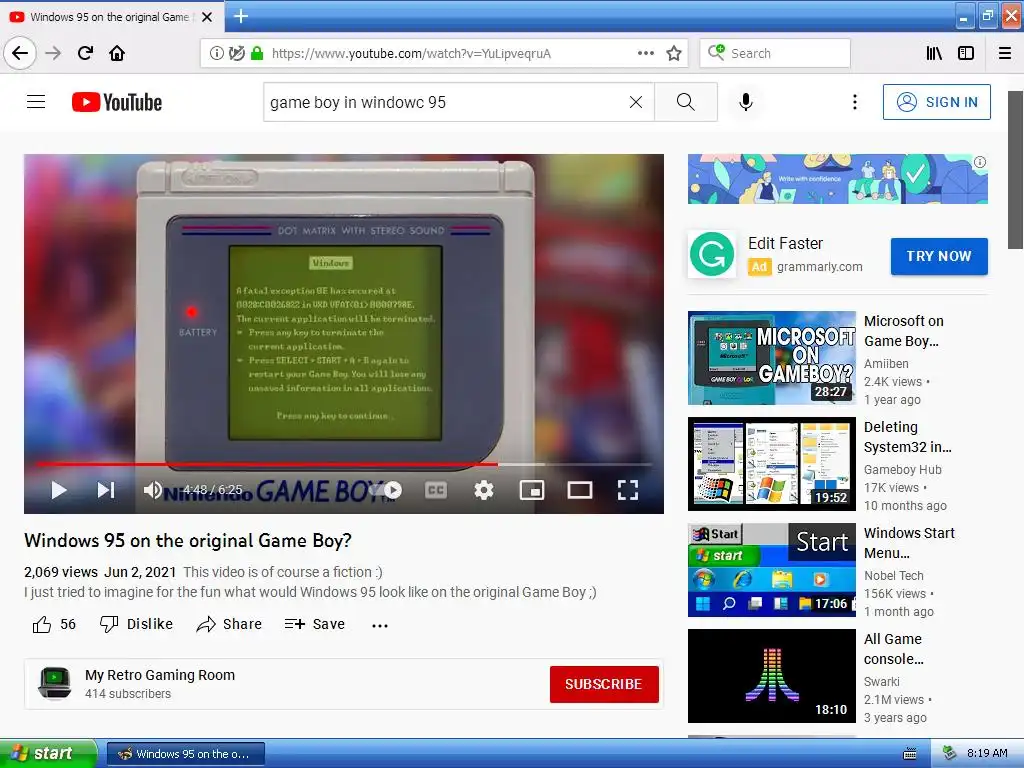
Task: Toggle the autoplay switch in player
Action: [x=387, y=490]
